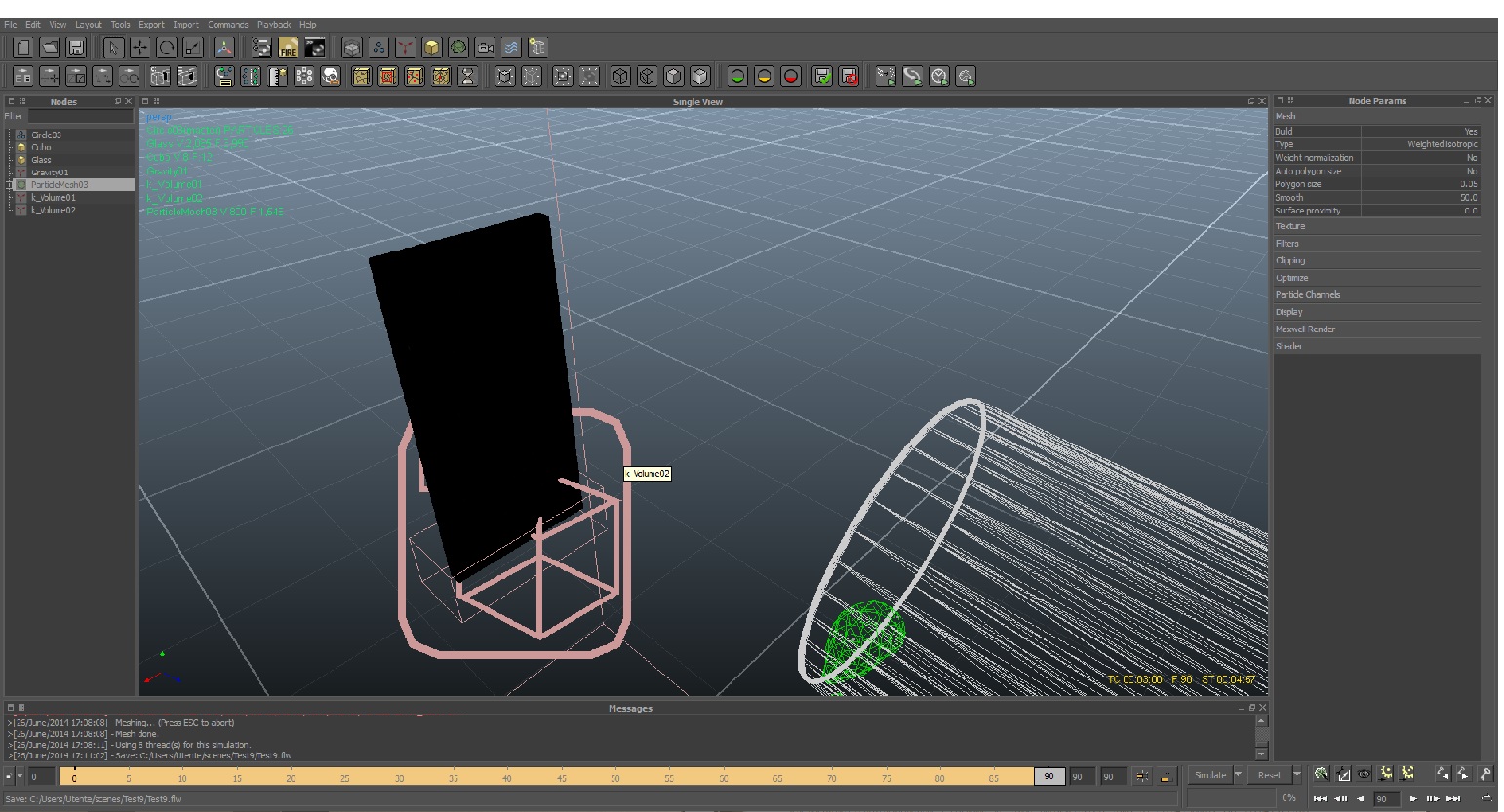Open the Edit menu
This screenshot has height=812, width=1504.
point(33,25)
